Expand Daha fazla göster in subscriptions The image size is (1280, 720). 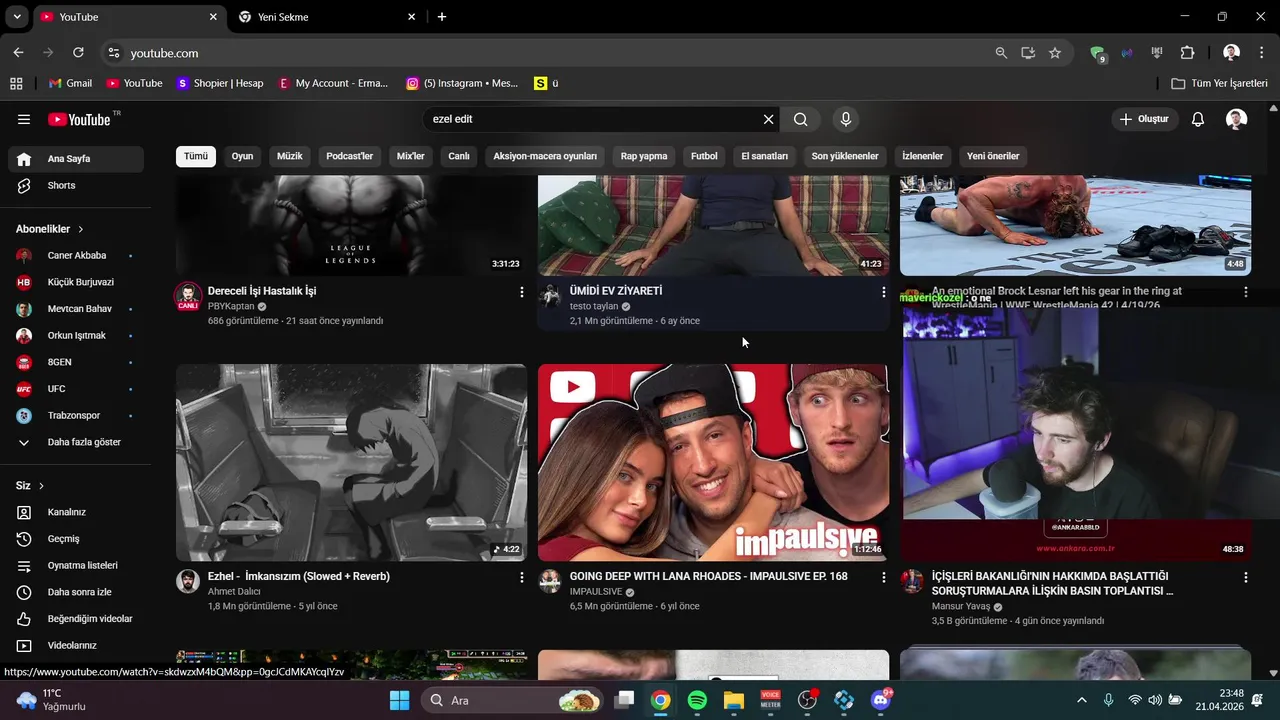point(76,442)
